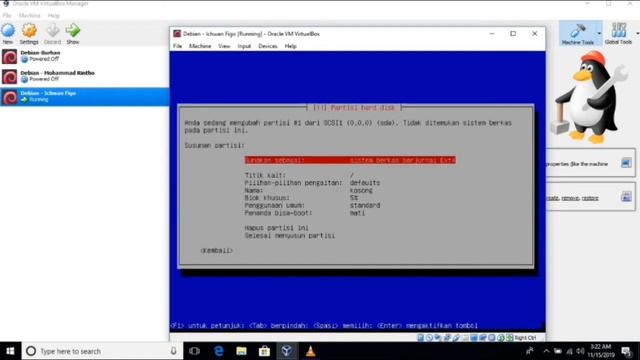Click the penguin mascot illustration
Viewport: 640px width, 360px height.
tap(589, 97)
